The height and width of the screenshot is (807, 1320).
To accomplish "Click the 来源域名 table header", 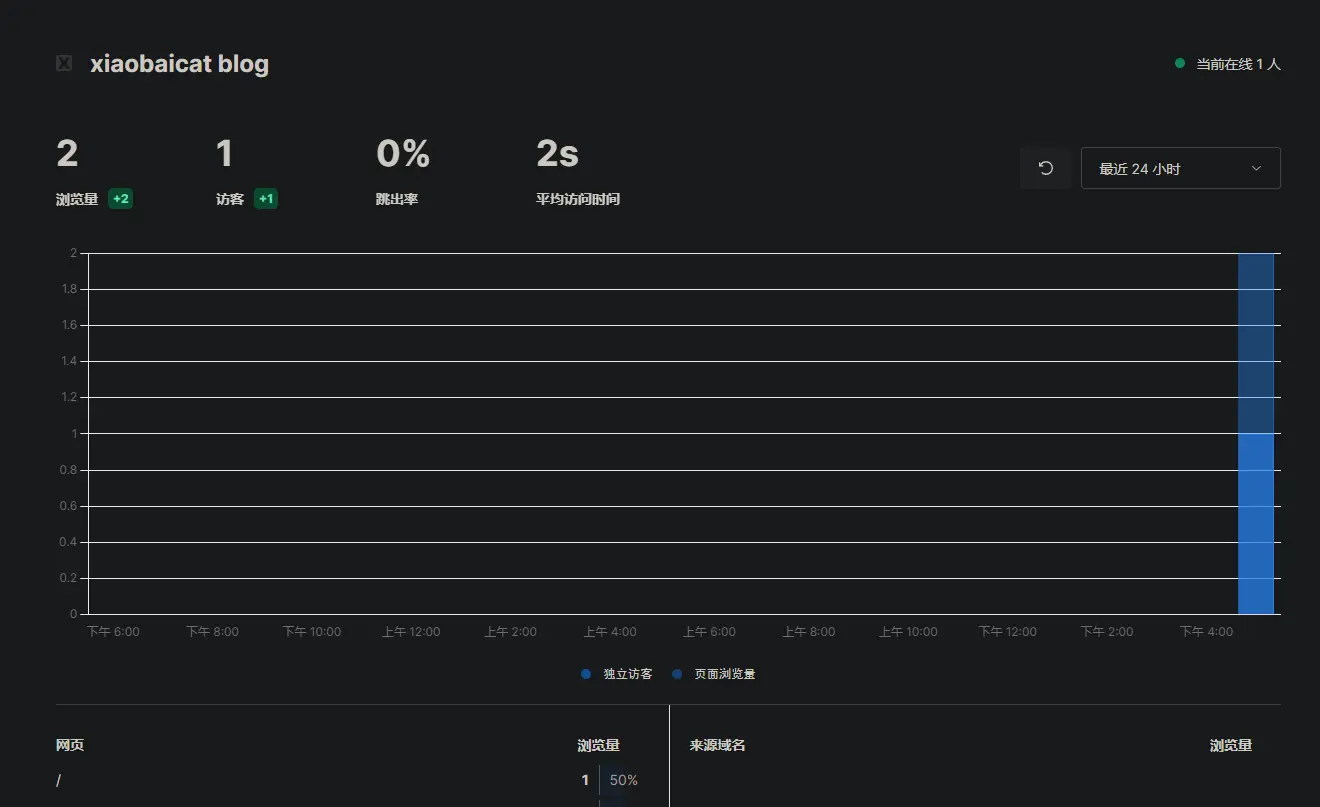I will click(717, 745).
